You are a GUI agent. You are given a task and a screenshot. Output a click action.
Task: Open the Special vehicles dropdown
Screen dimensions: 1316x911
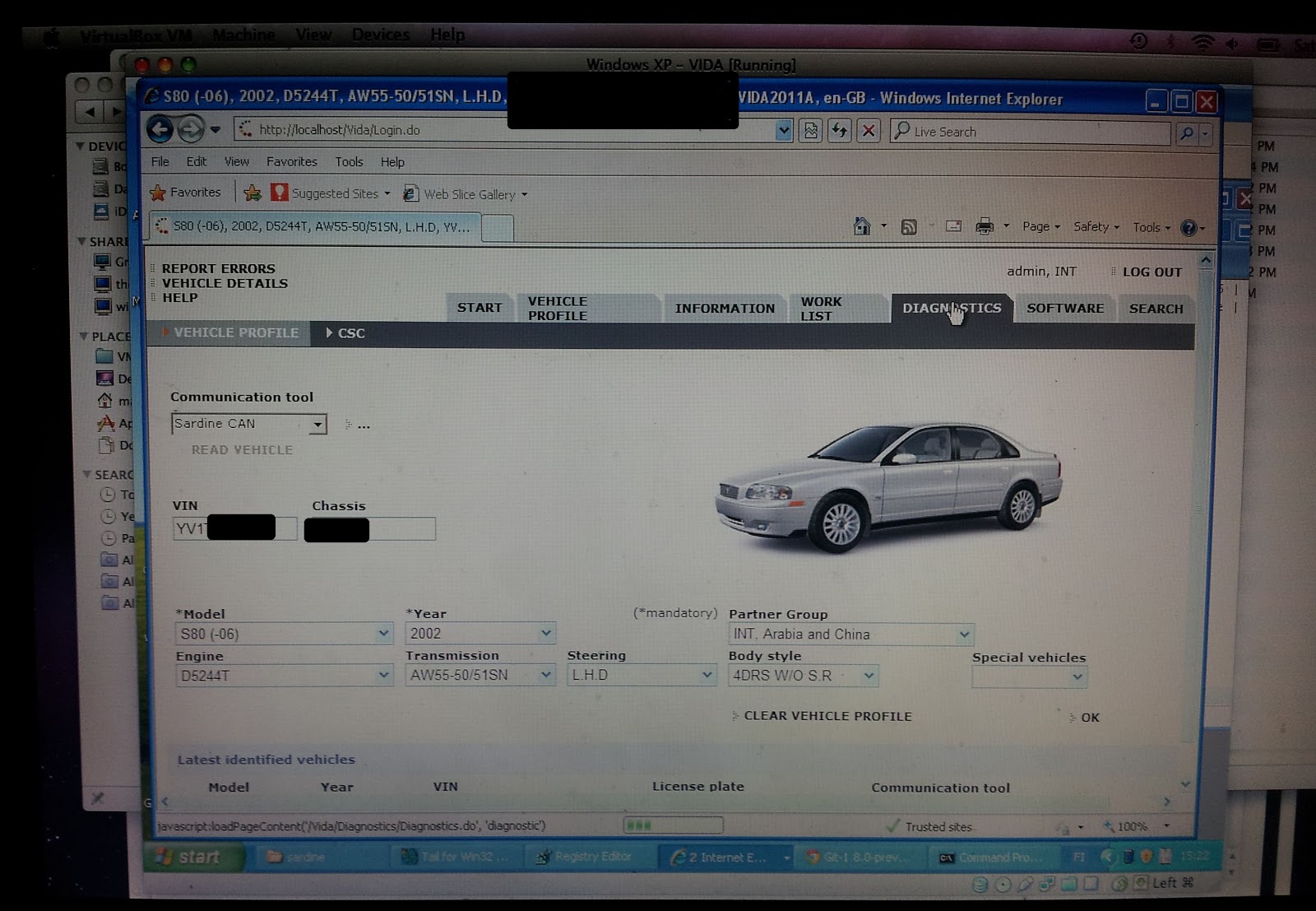pyautogui.click(x=1030, y=677)
